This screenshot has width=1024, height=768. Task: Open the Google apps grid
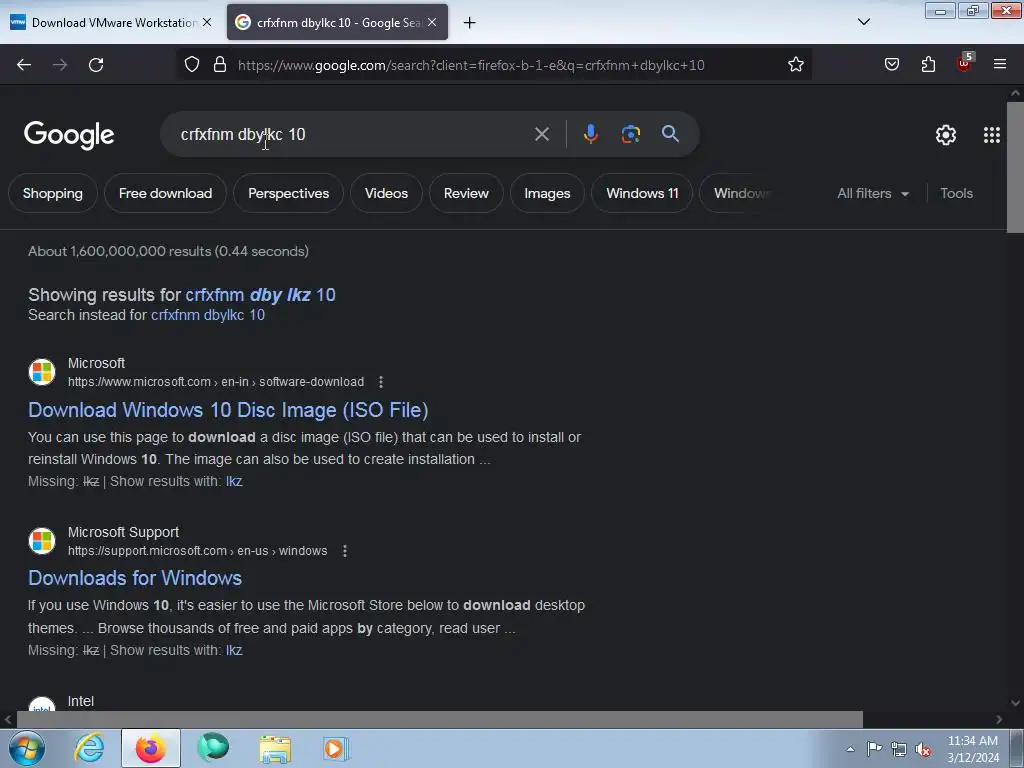click(x=992, y=135)
